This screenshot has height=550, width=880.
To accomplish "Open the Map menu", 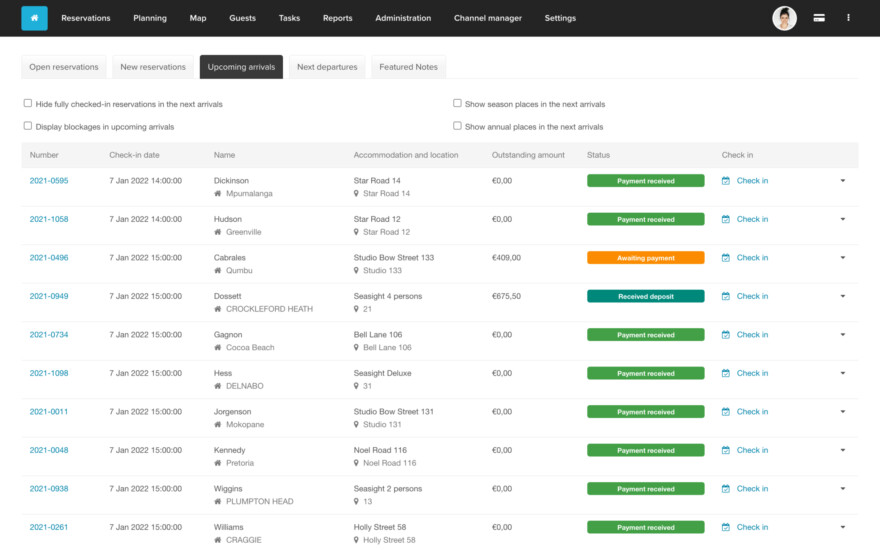I will click(198, 18).
